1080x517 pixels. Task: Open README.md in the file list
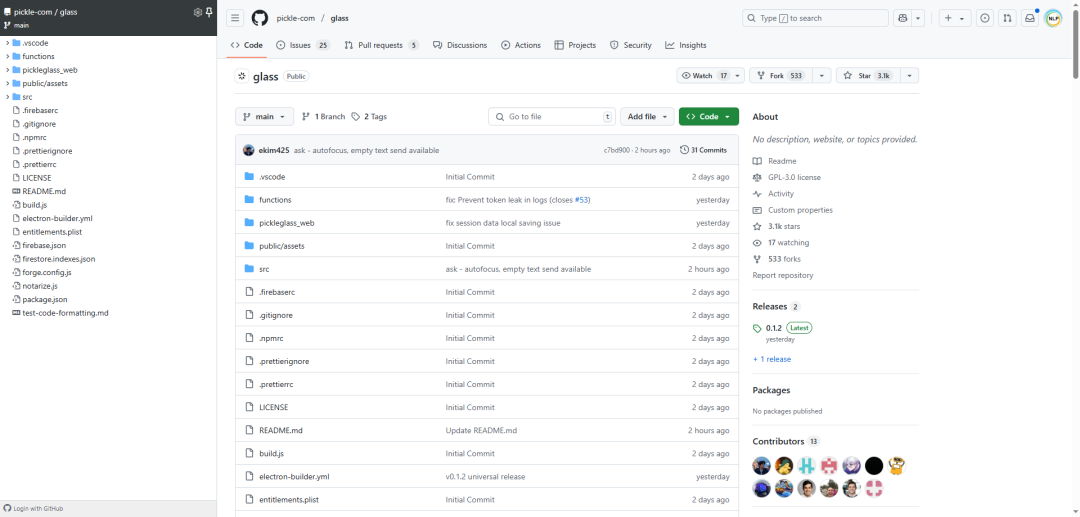[281, 430]
